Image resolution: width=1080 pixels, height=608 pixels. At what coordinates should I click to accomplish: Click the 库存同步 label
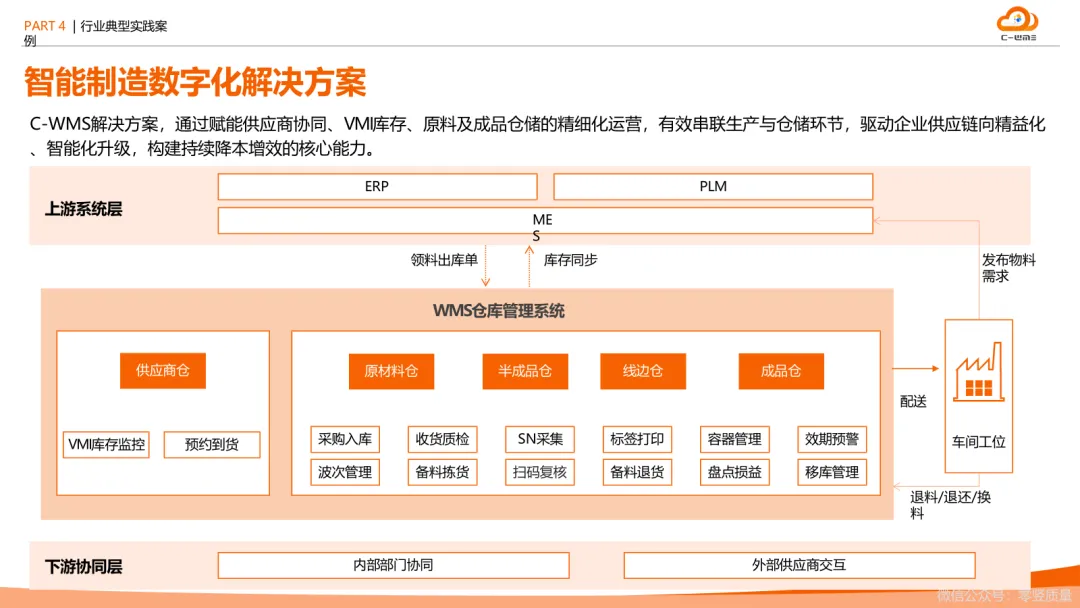[571, 260]
